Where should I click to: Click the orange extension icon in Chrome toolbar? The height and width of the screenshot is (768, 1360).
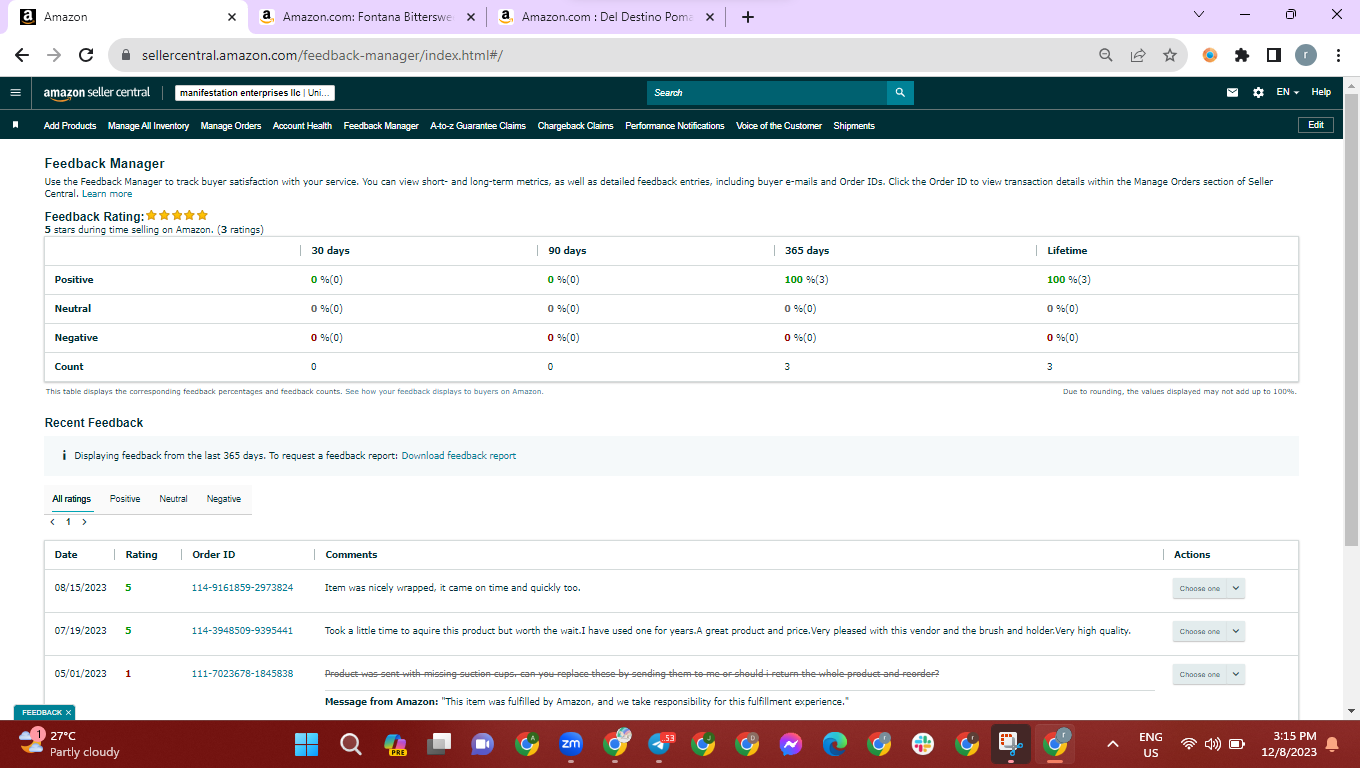[x=1210, y=55]
